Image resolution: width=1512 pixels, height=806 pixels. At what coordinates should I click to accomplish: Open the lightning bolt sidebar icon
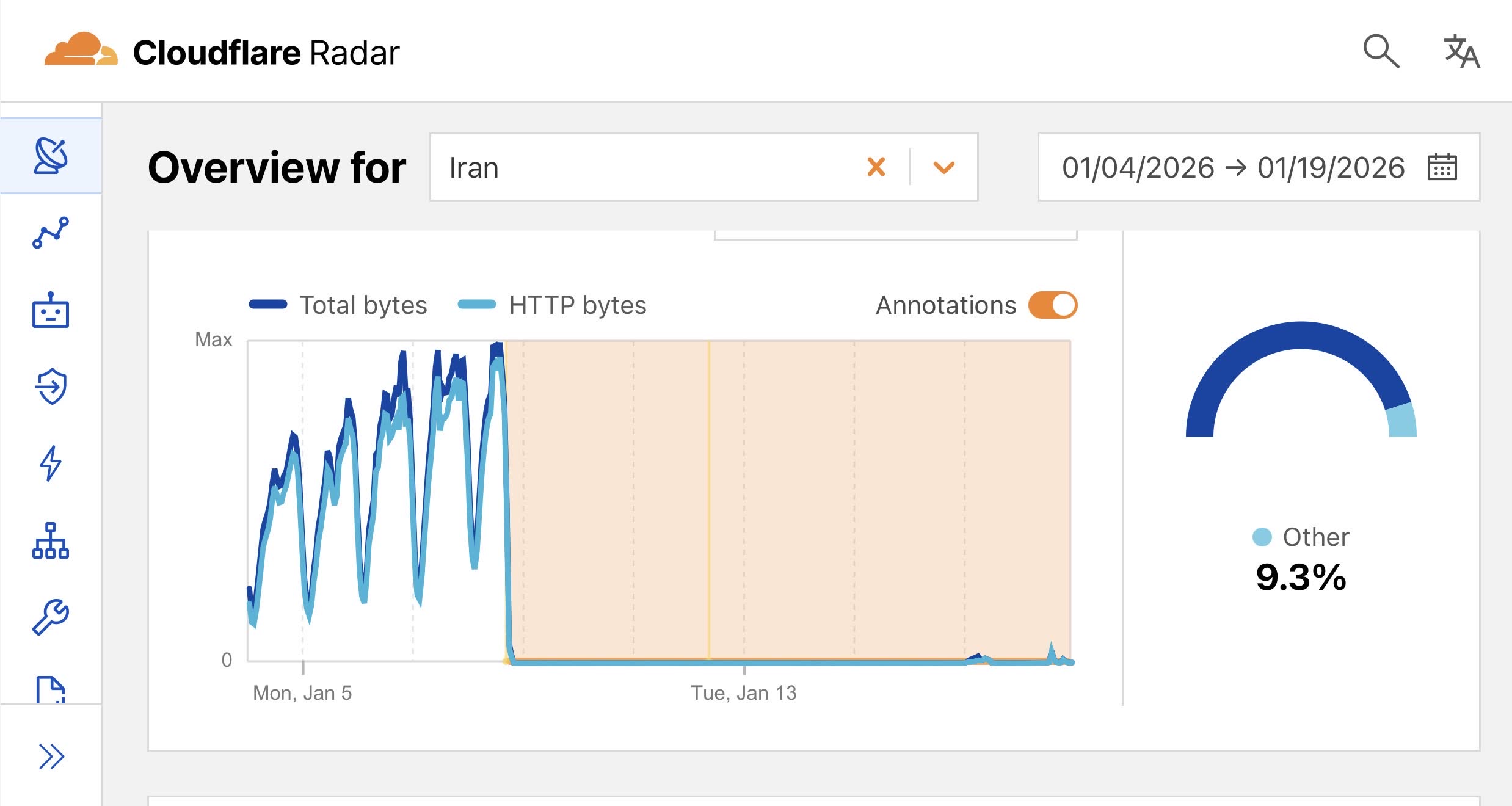click(51, 463)
